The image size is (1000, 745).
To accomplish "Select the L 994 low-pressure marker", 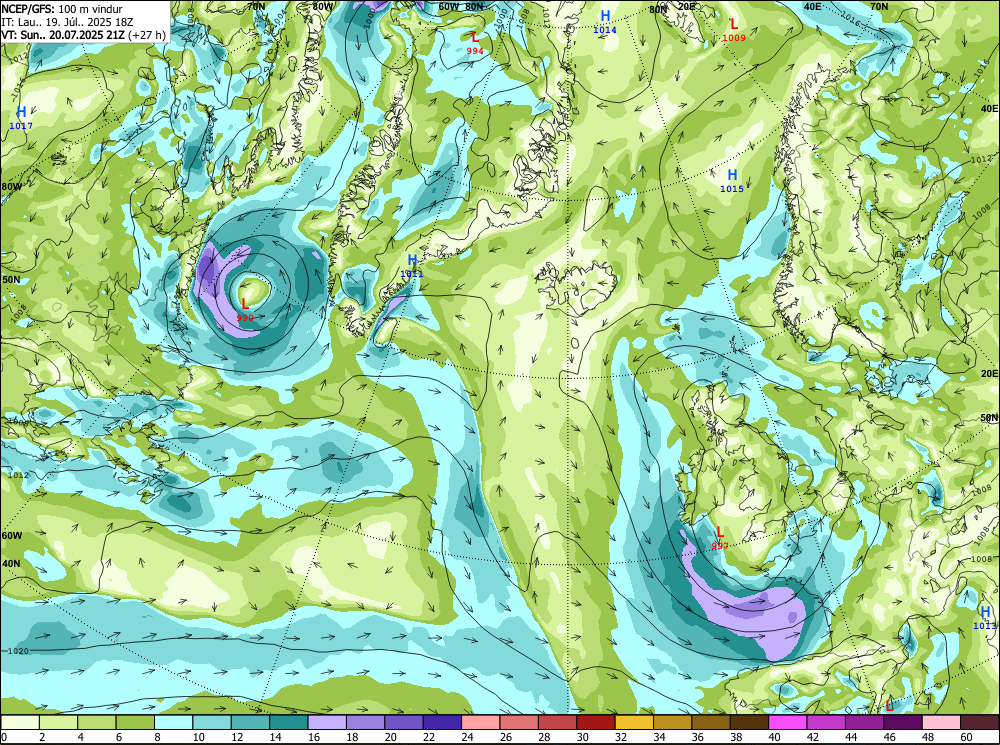I will click(x=474, y=43).
